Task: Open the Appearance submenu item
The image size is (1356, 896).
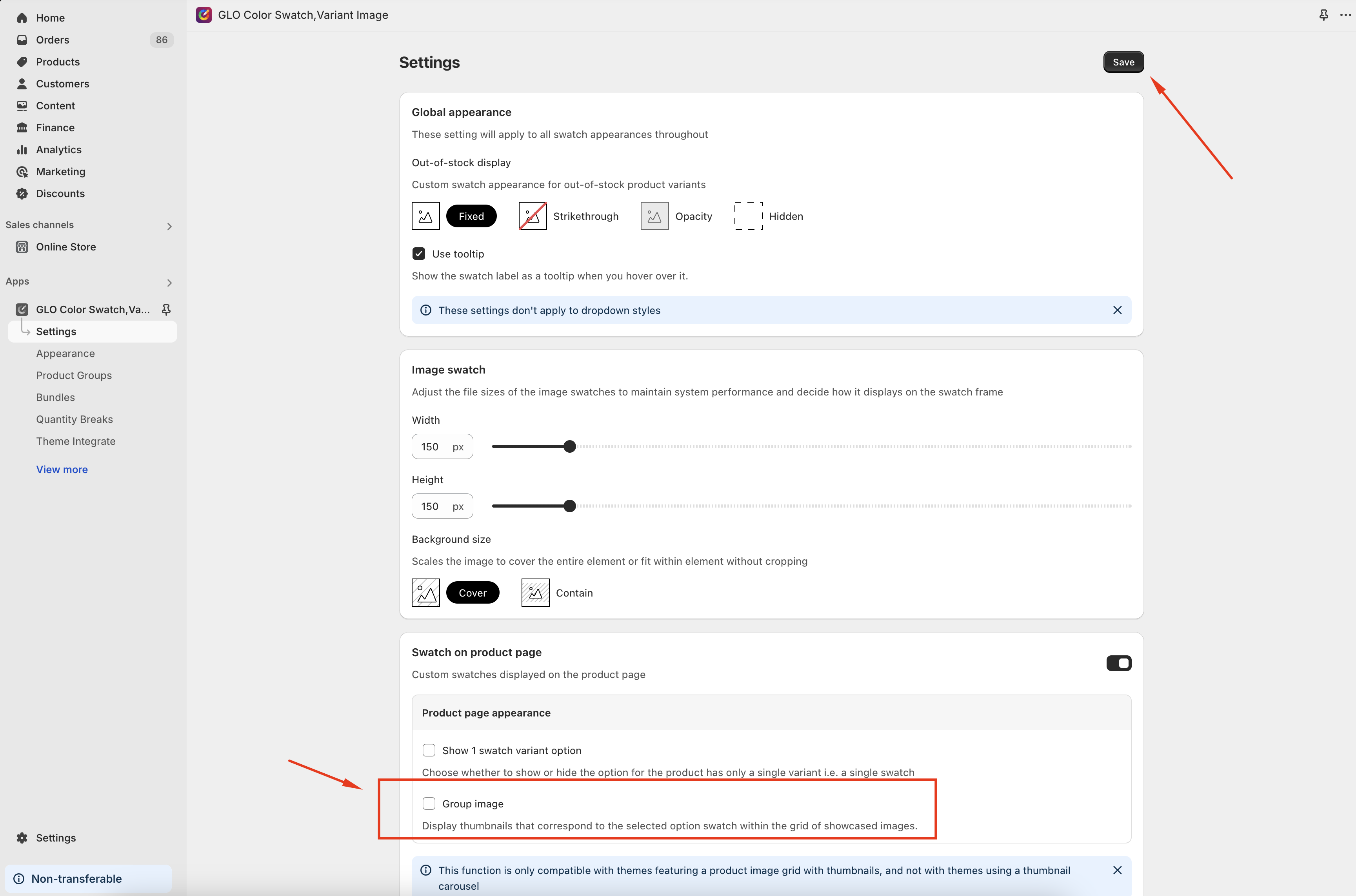Action: coord(65,354)
